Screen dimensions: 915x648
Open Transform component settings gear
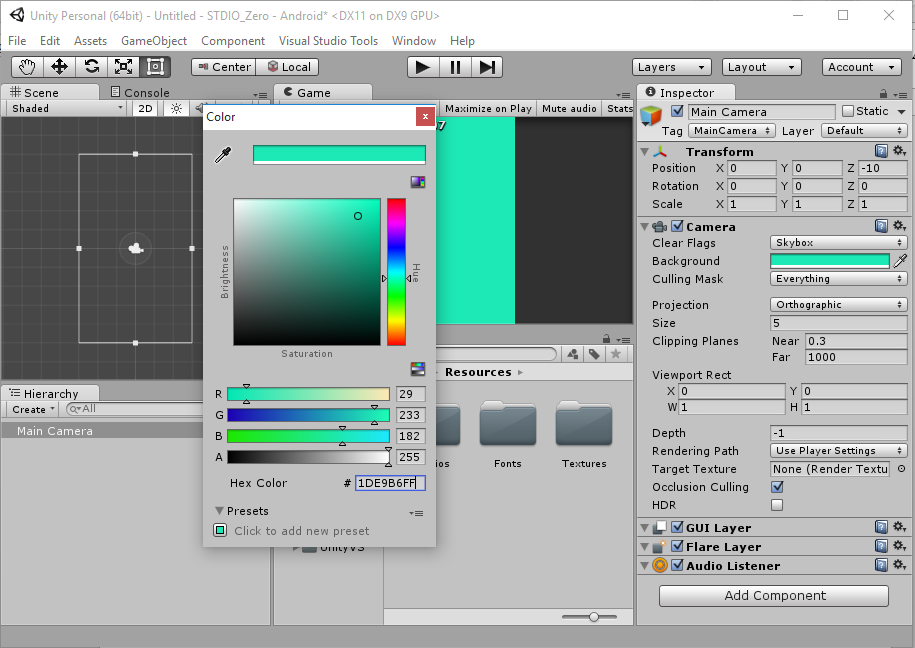tap(899, 151)
